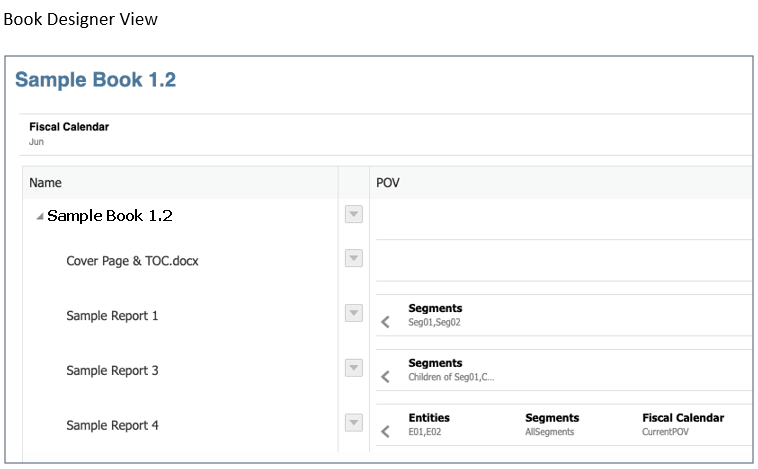Select Sample Report 4 in the tree
The height and width of the screenshot is (469, 758).
pyautogui.click(x=112, y=426)
